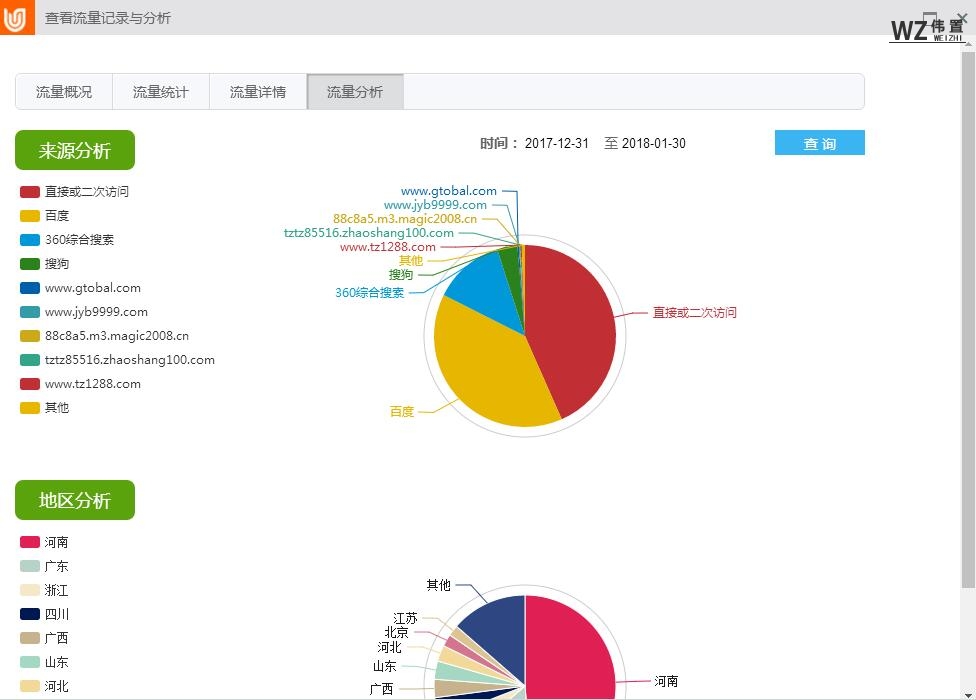Open the 流量统计 tab

click(x=161, y=92)
